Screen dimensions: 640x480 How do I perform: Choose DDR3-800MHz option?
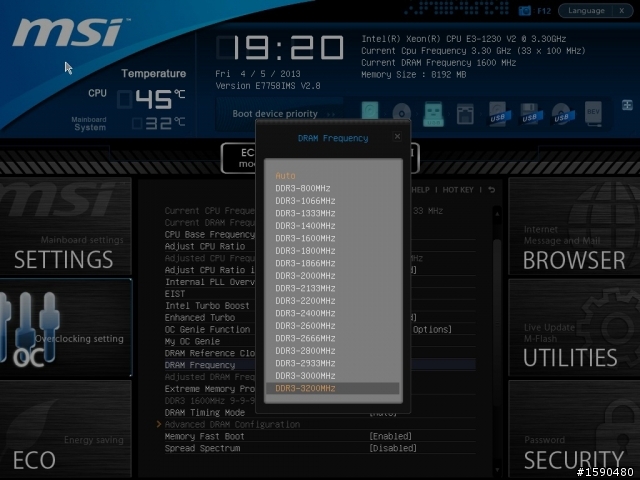point(303,189)
